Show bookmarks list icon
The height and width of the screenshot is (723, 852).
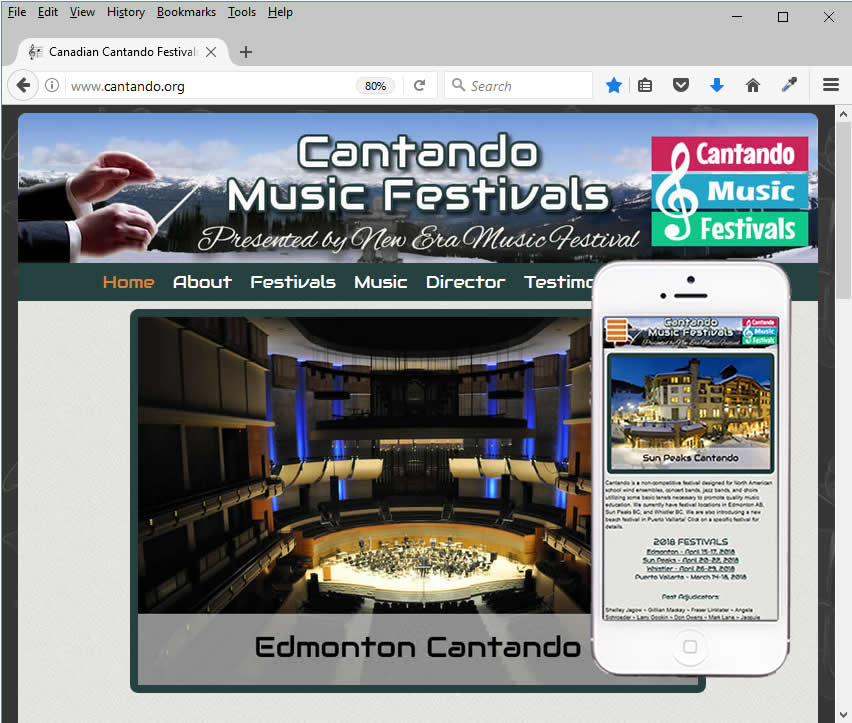(x=645, y=85)
